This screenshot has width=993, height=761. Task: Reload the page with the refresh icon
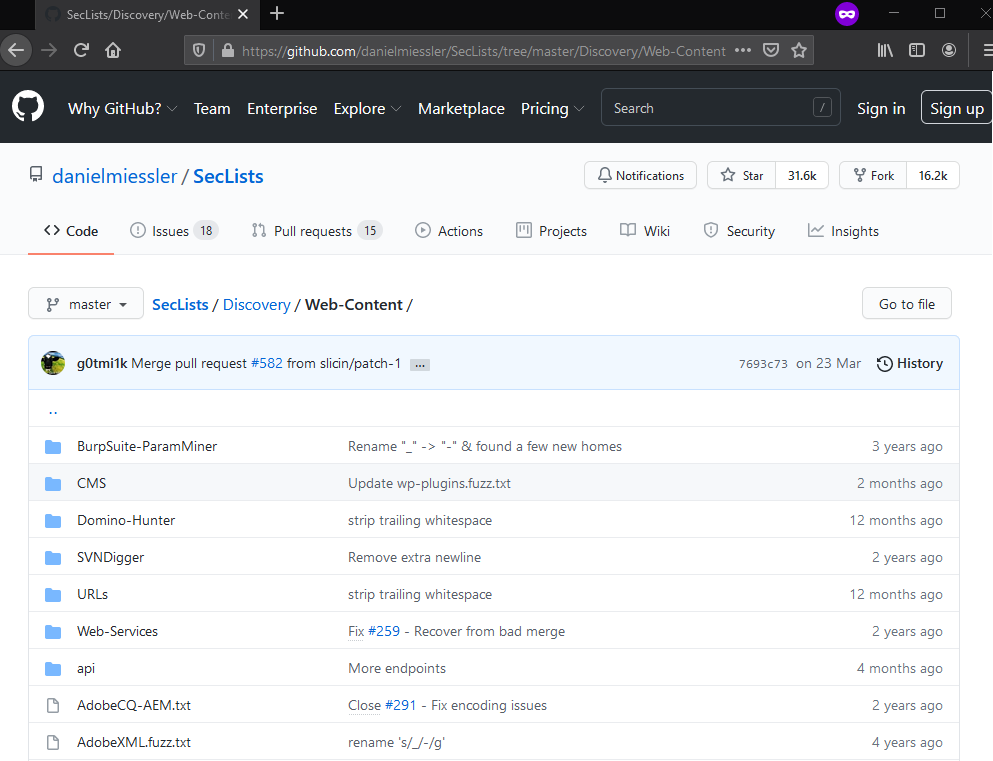(81, 50)
